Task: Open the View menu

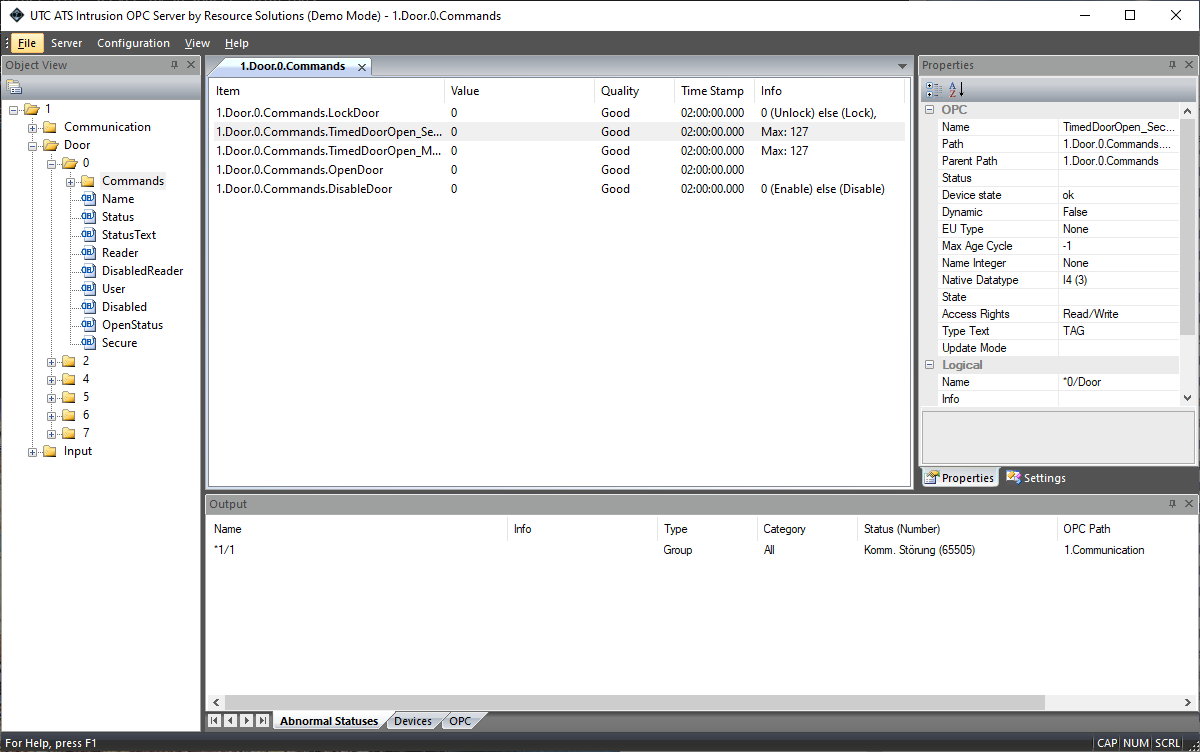Action: coord(198,43)
